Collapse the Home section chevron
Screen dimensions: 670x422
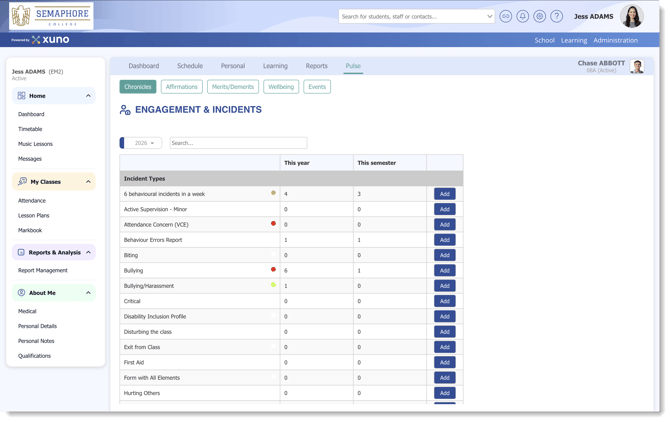click(x=88, y=96)
